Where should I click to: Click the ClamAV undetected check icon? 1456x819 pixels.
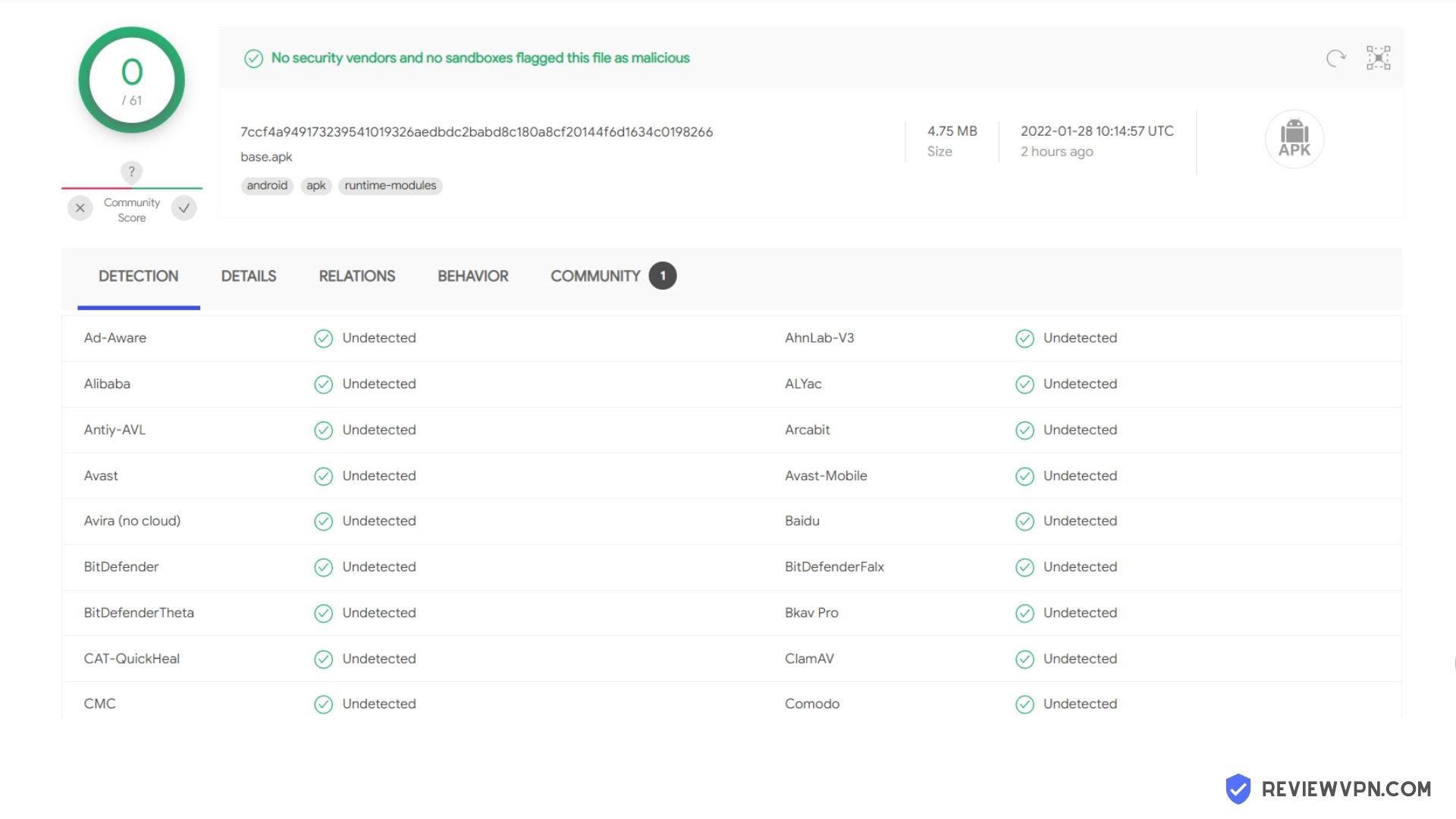coord(1025,659)
